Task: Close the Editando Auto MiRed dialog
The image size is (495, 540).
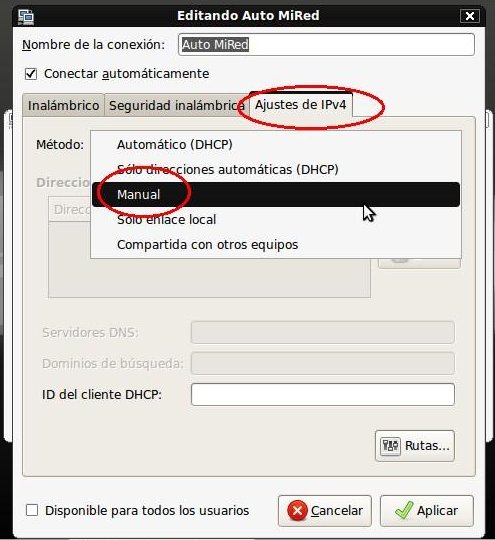Action: point(470,16)
